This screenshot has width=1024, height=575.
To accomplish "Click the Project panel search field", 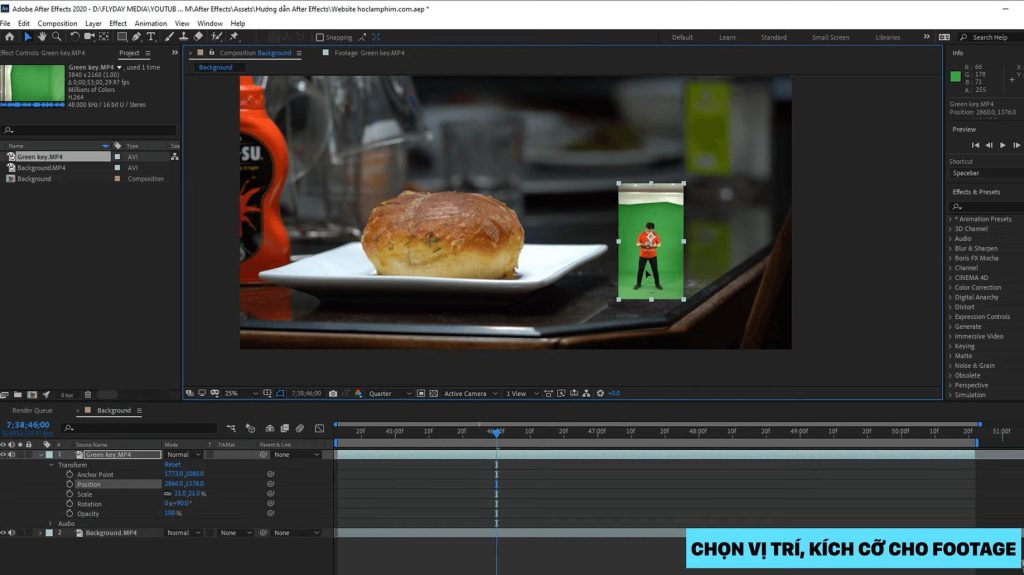I will [89, 130].
